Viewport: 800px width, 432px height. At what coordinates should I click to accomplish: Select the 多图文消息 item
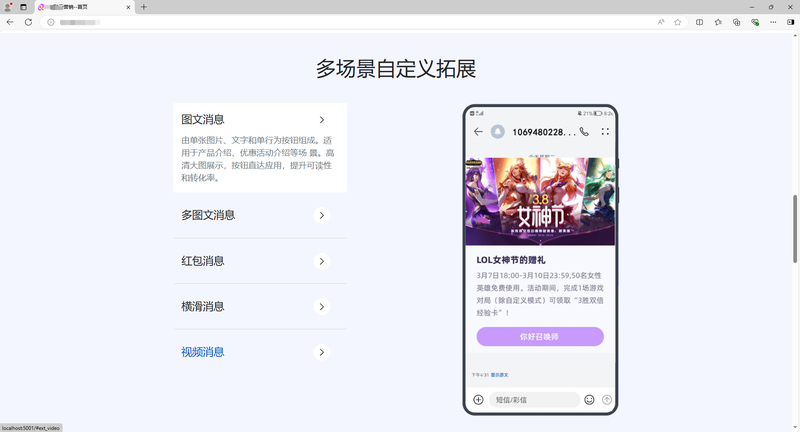tap(208, 215)
